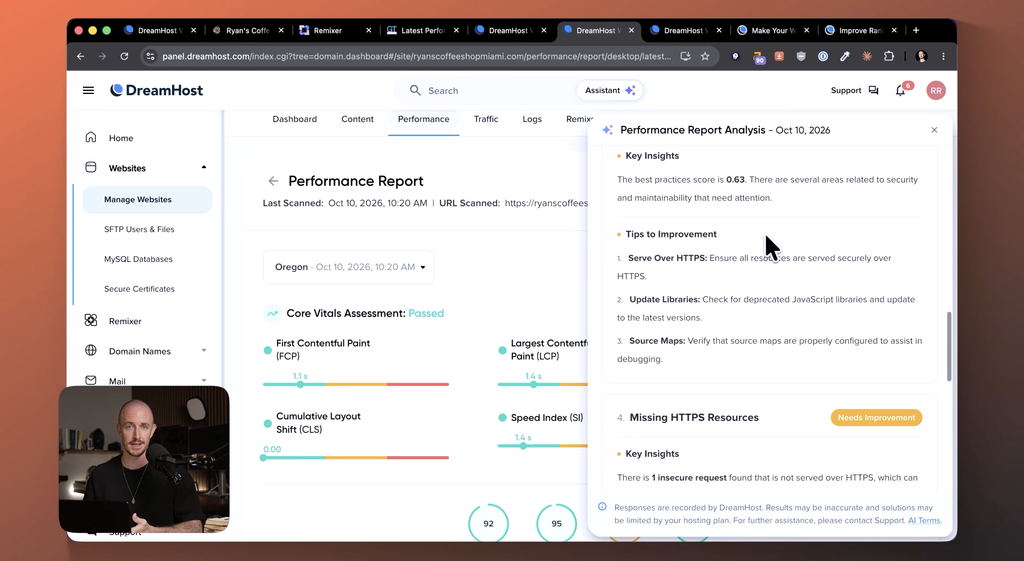Click the First Contentful Paint 1.1 s marker
This screenshot has height=561, width=1024.
tap(300, 384)
